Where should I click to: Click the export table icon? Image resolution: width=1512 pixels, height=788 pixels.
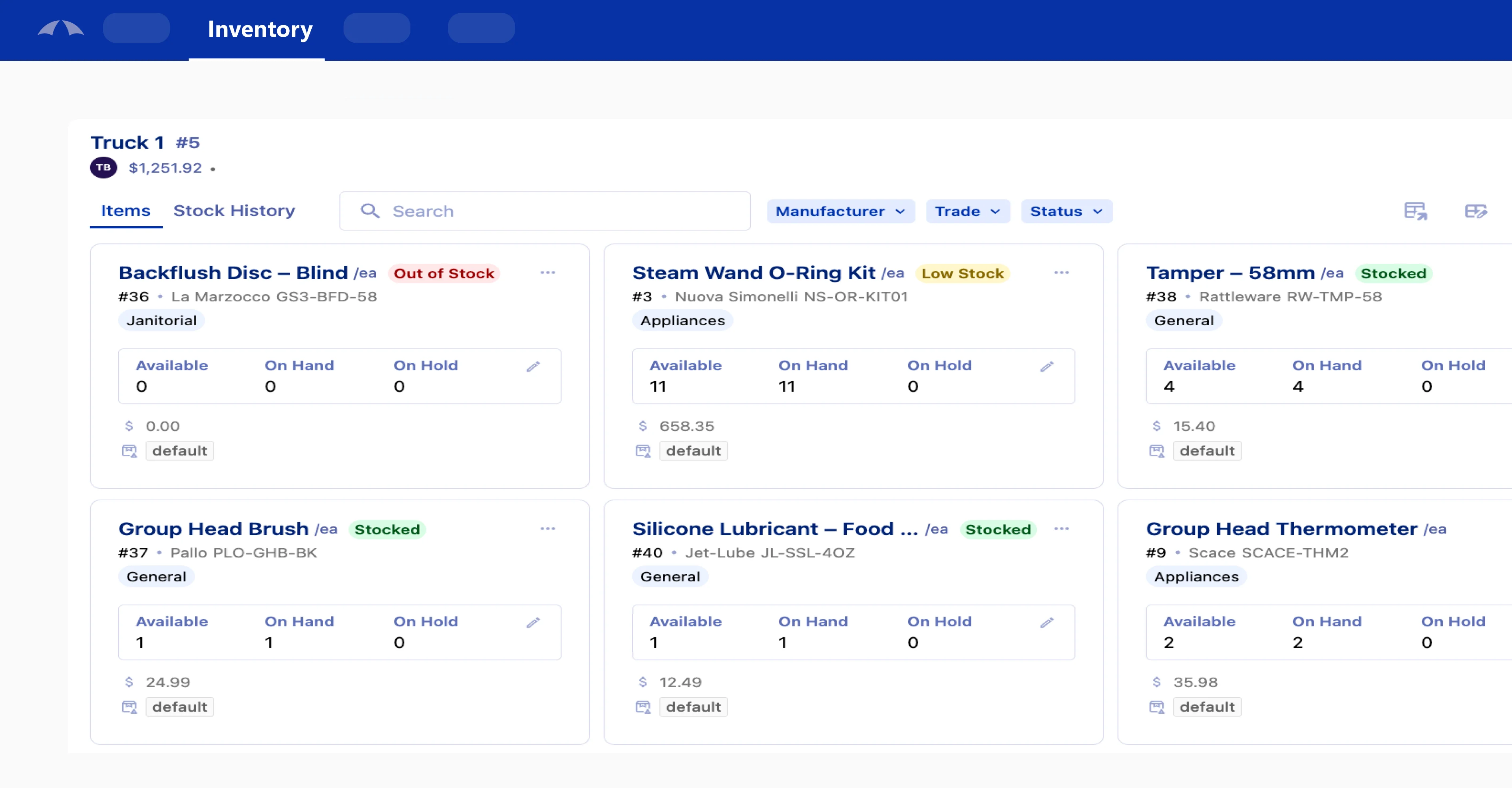click(x=1415, y=211)
